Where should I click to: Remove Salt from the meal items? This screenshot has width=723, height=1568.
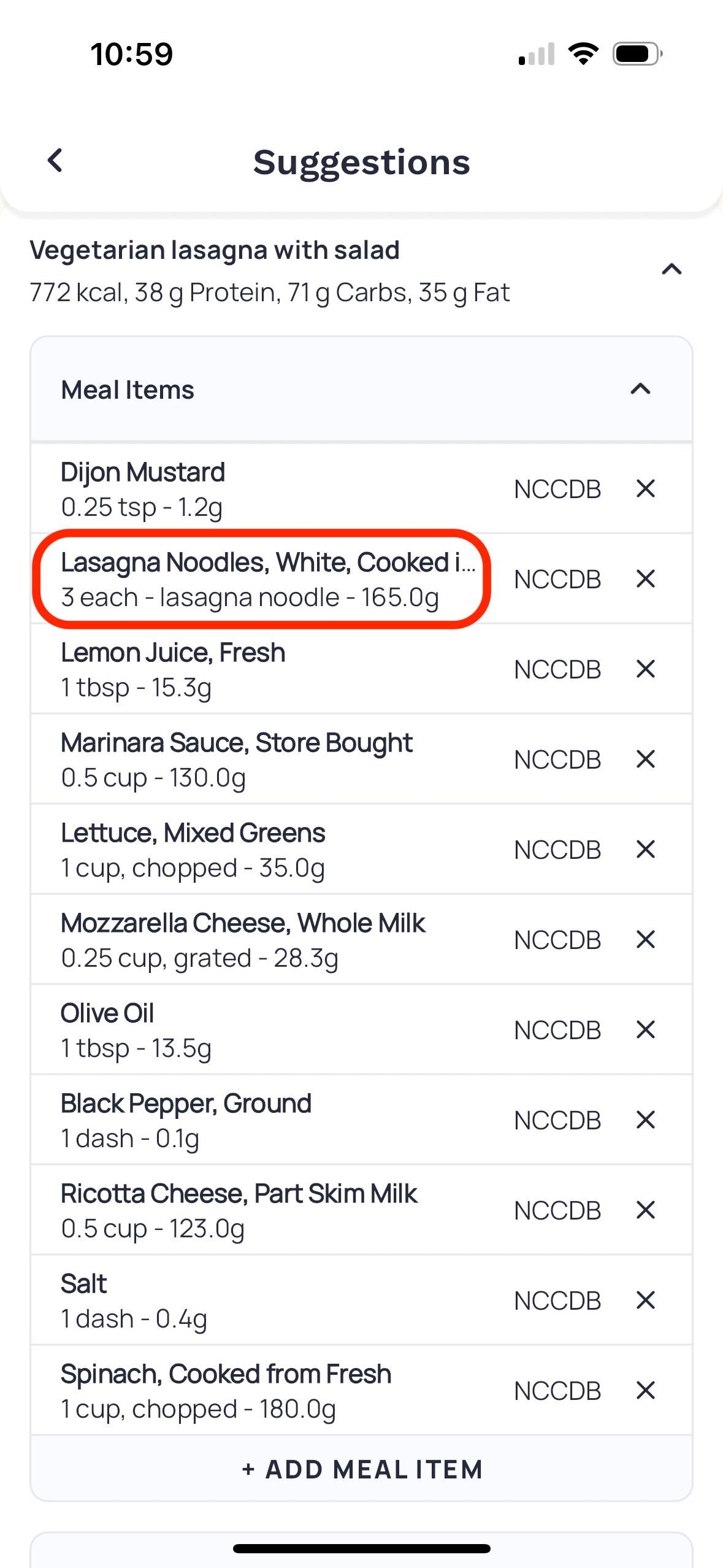(x=646, y=1300)
